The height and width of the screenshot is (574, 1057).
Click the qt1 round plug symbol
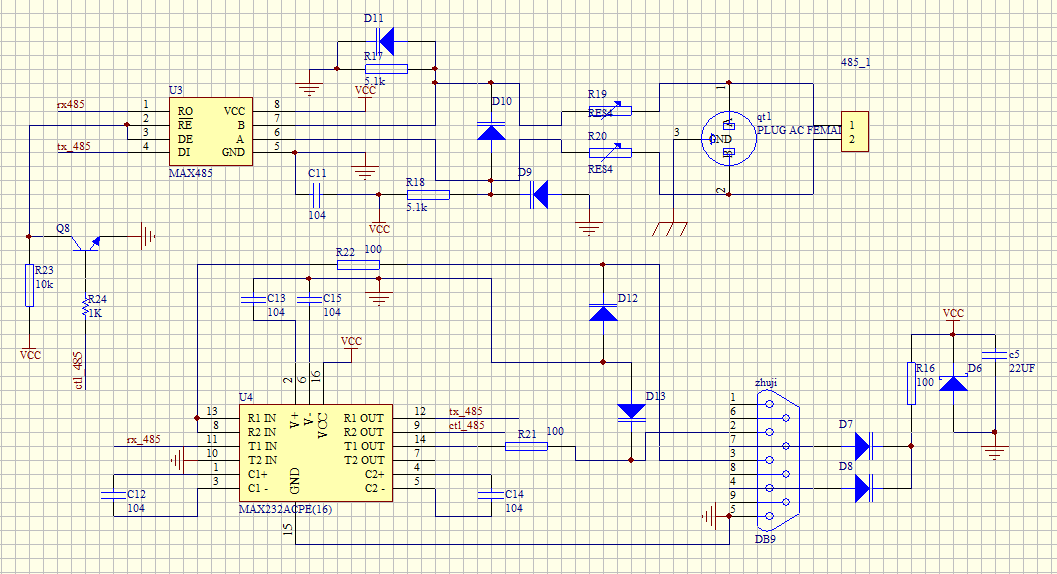coord(727,138)
